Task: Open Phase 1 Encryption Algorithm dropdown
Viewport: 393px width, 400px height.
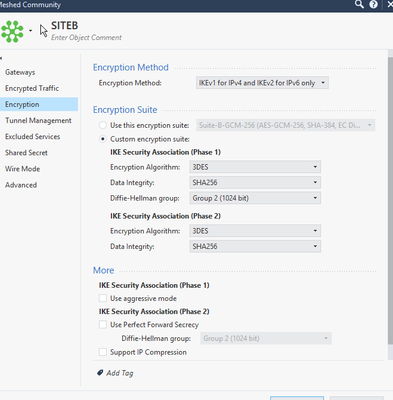Action: coord(255,167)
